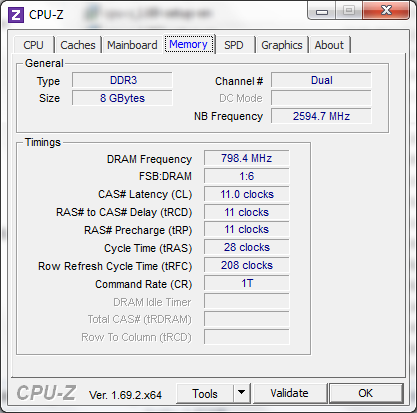Confirm with the OK button
The height and width of the screenshot is (413, 417).
pos(366,393)
